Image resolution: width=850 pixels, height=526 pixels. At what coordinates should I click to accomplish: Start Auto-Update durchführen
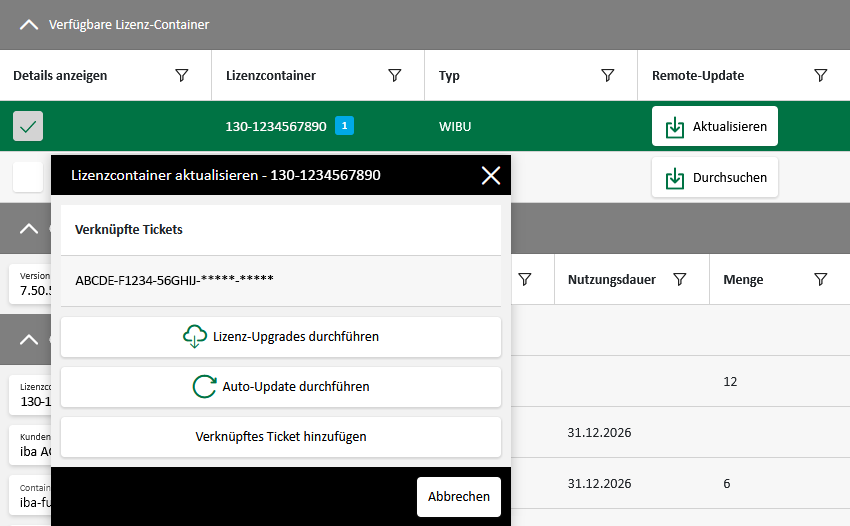tap(281, 387)
